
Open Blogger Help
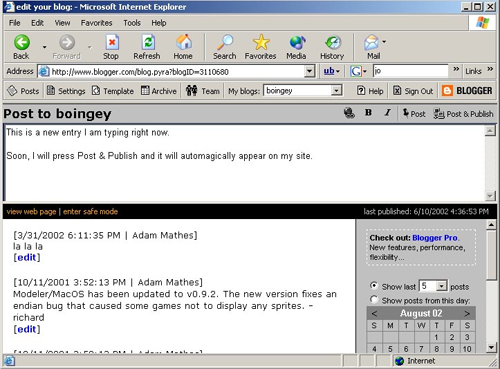click(370, 91)
